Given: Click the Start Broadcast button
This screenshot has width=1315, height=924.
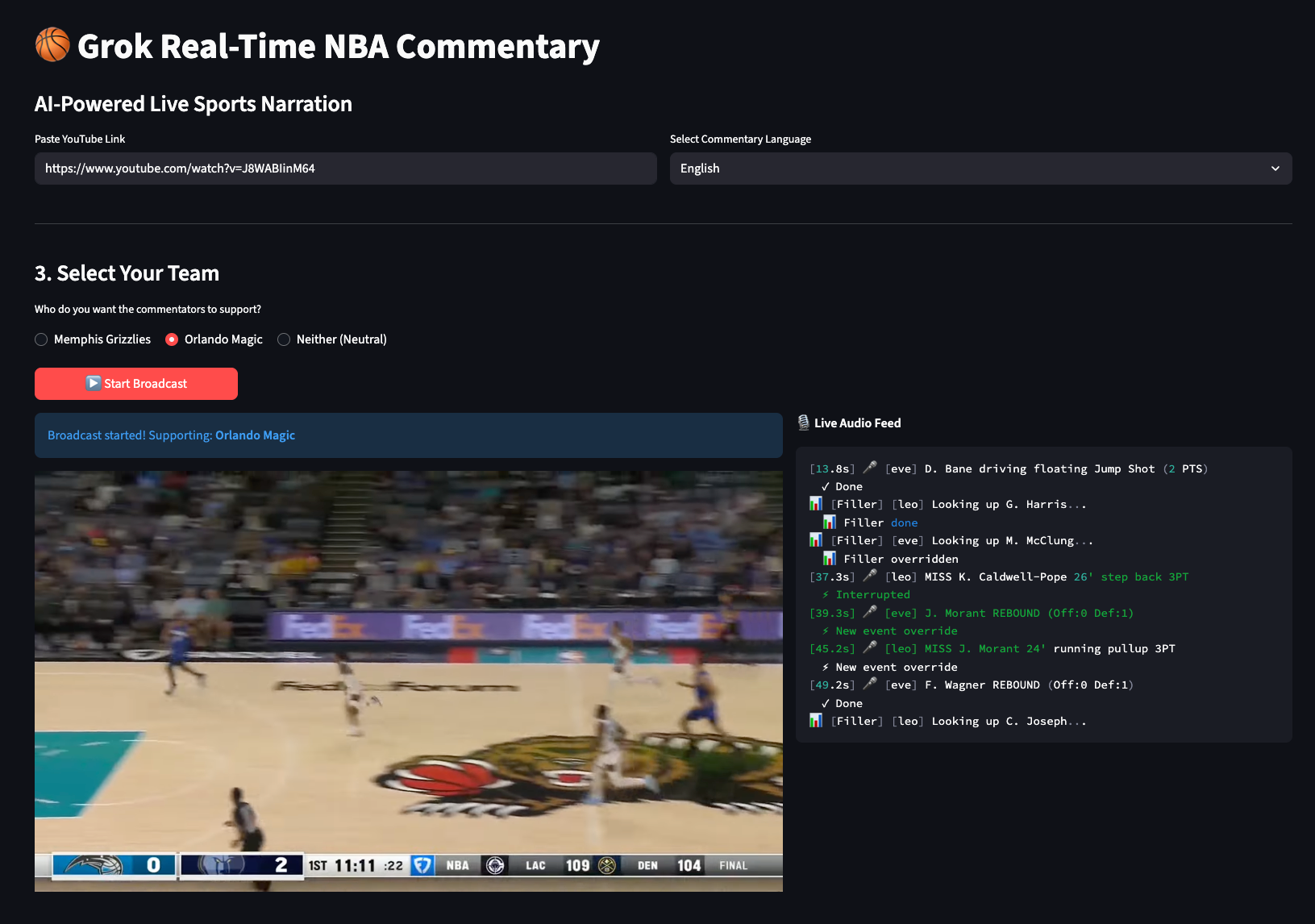Looking at the screenshot, I should (136, 384).
